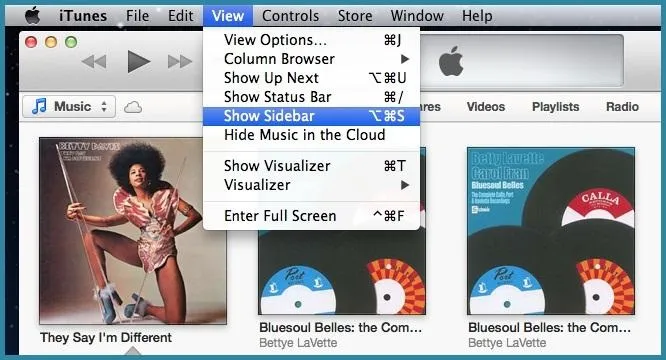Open the Edit menu

(181, 16)
